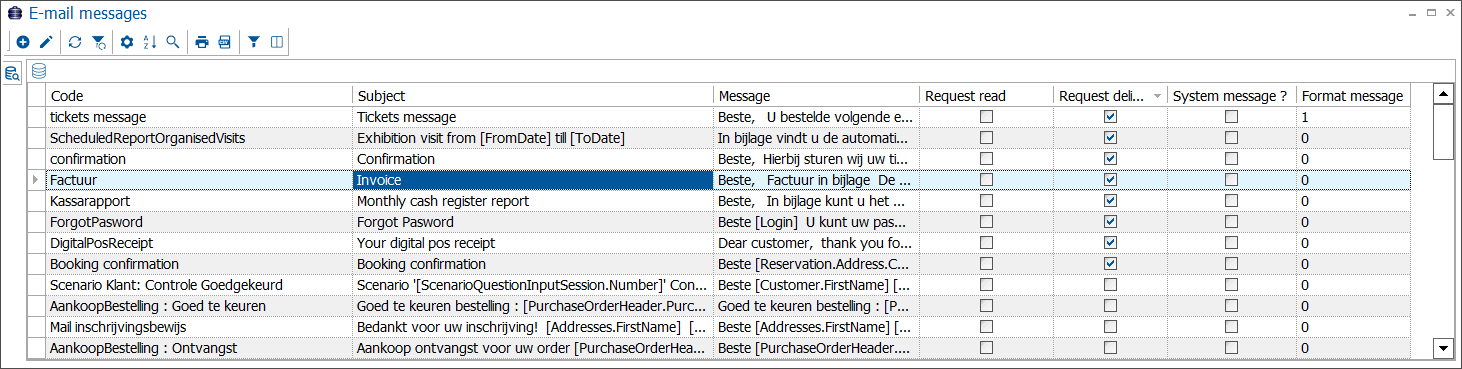This screenshot has width=1462, height=369.
Task: Sort by Request read column header
Action: click(987, 96)
